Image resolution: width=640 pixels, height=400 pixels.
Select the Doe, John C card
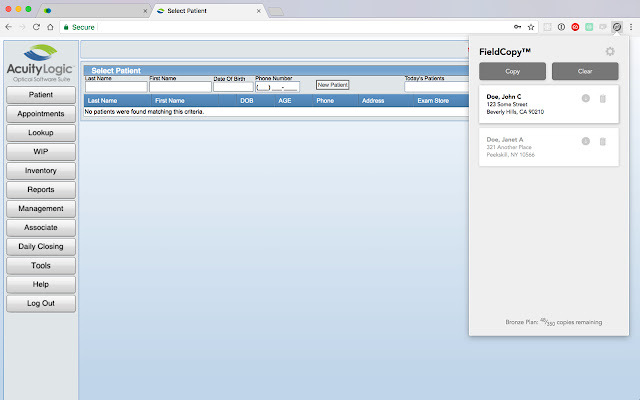pos(549,104)
